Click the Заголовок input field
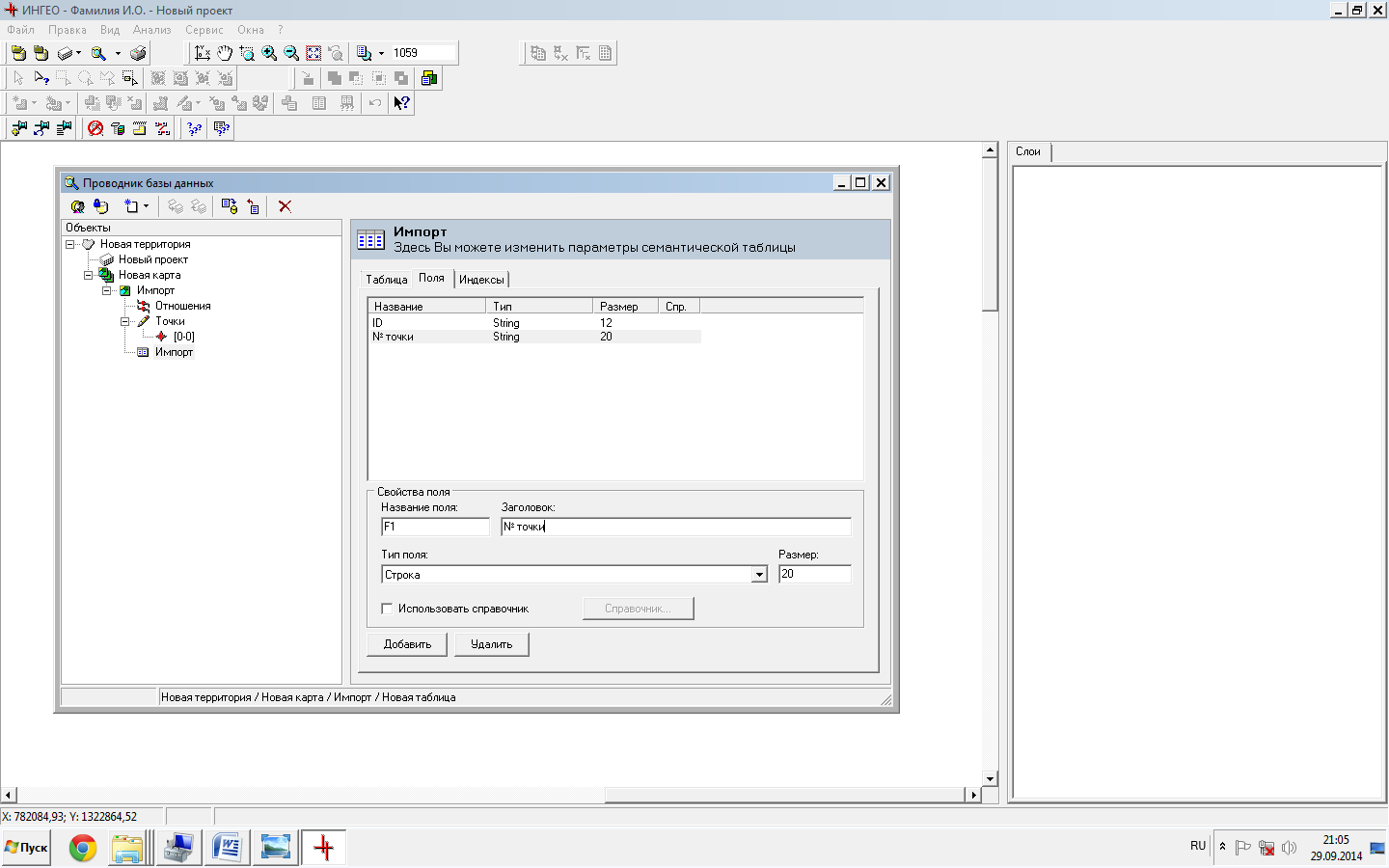Viewport: 1389px width, 868px height. 675,527
